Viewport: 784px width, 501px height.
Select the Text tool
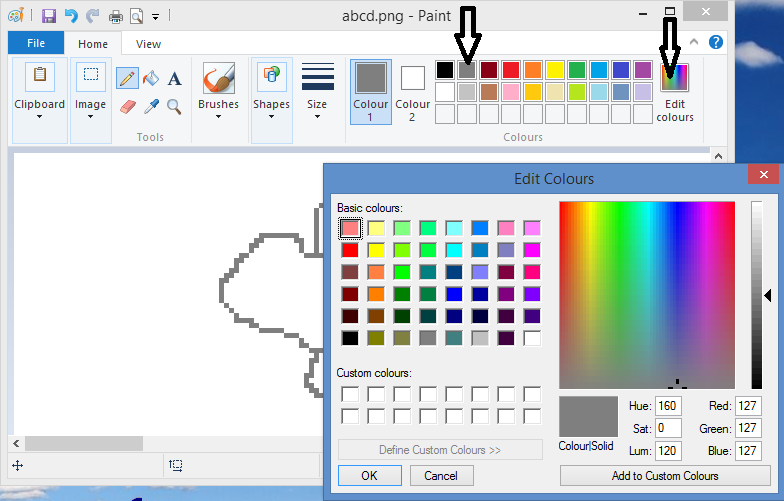pos(174,78)
